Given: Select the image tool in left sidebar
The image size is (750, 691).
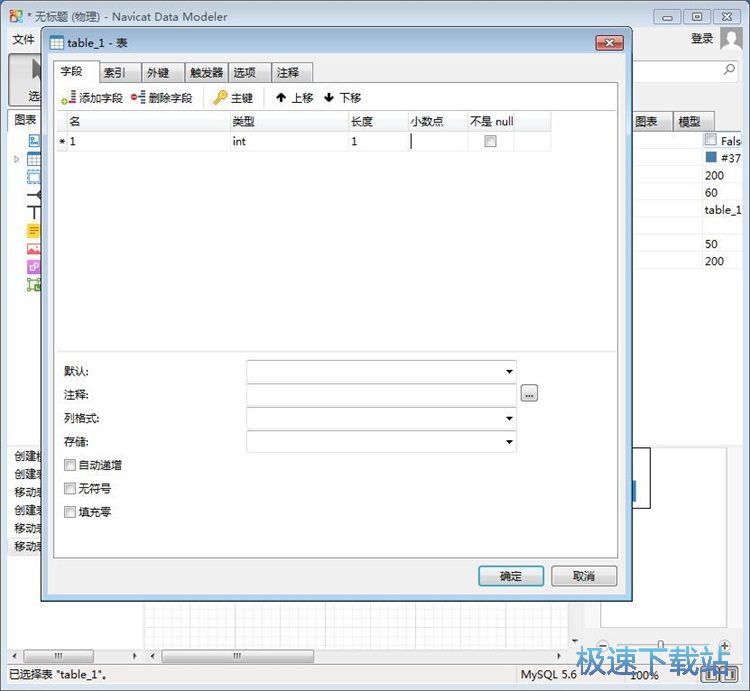Looking at the screenshot, I should [33, 249].
